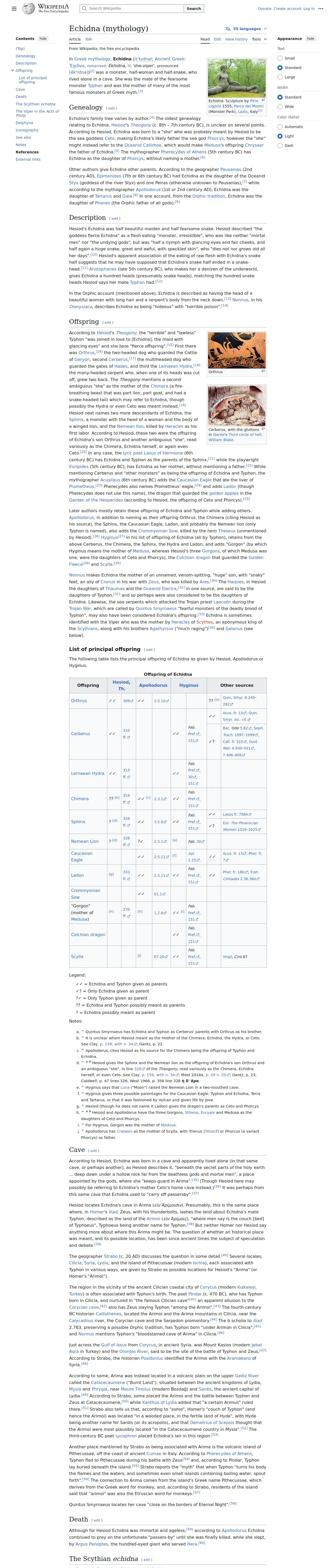Select the Read tab
This screenshot has width=336, height=1568.
click(x=205, y=39)
